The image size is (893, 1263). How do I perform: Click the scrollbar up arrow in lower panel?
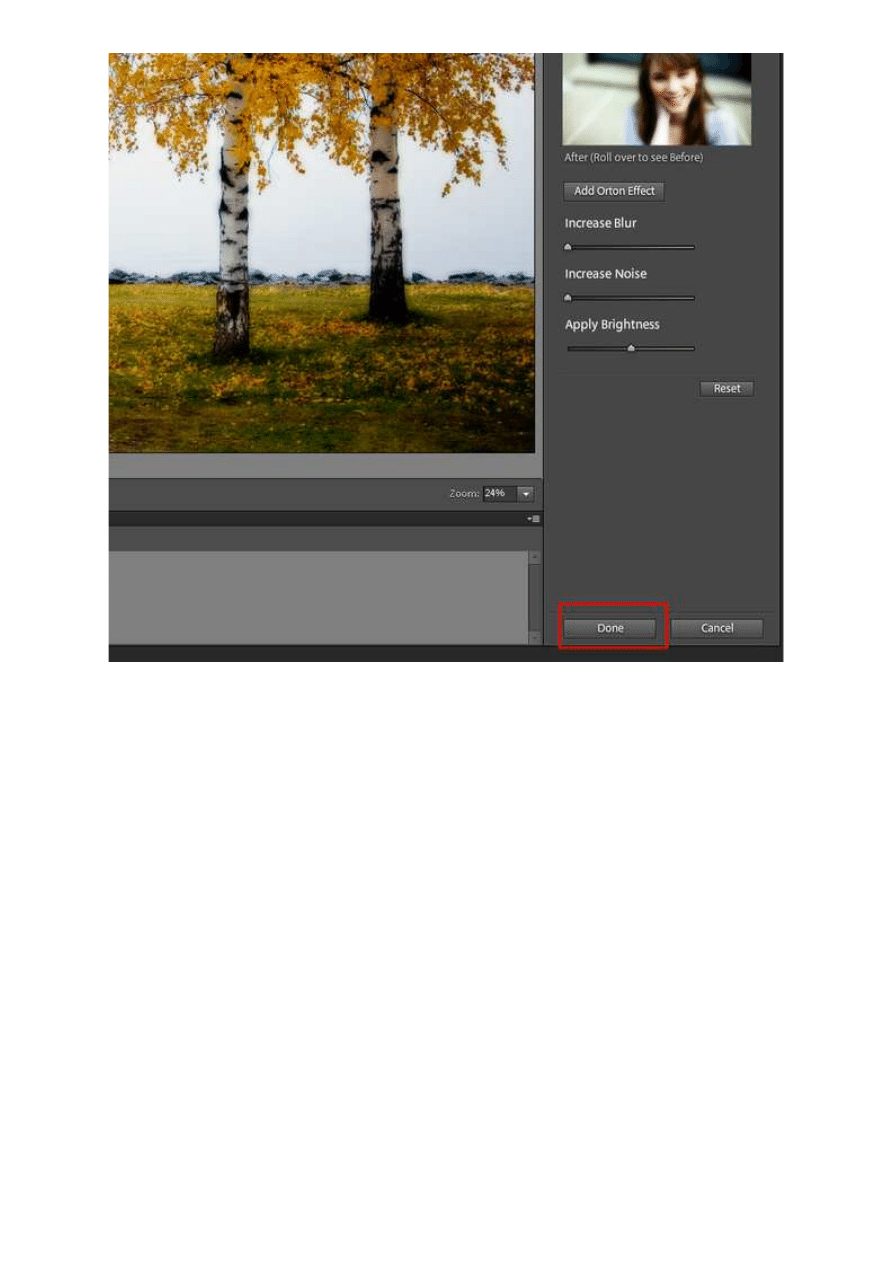pos(535,557)
